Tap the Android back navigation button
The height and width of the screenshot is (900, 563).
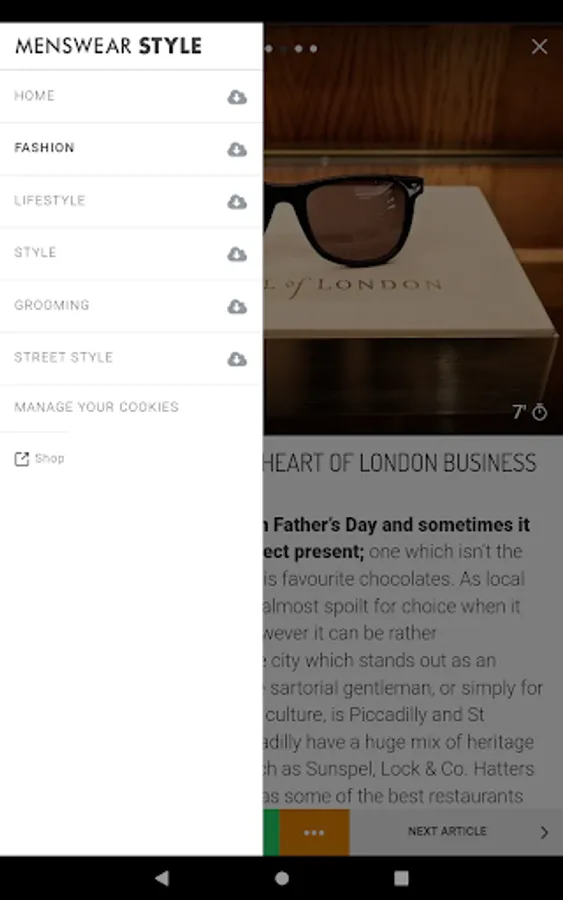point(162,878)
